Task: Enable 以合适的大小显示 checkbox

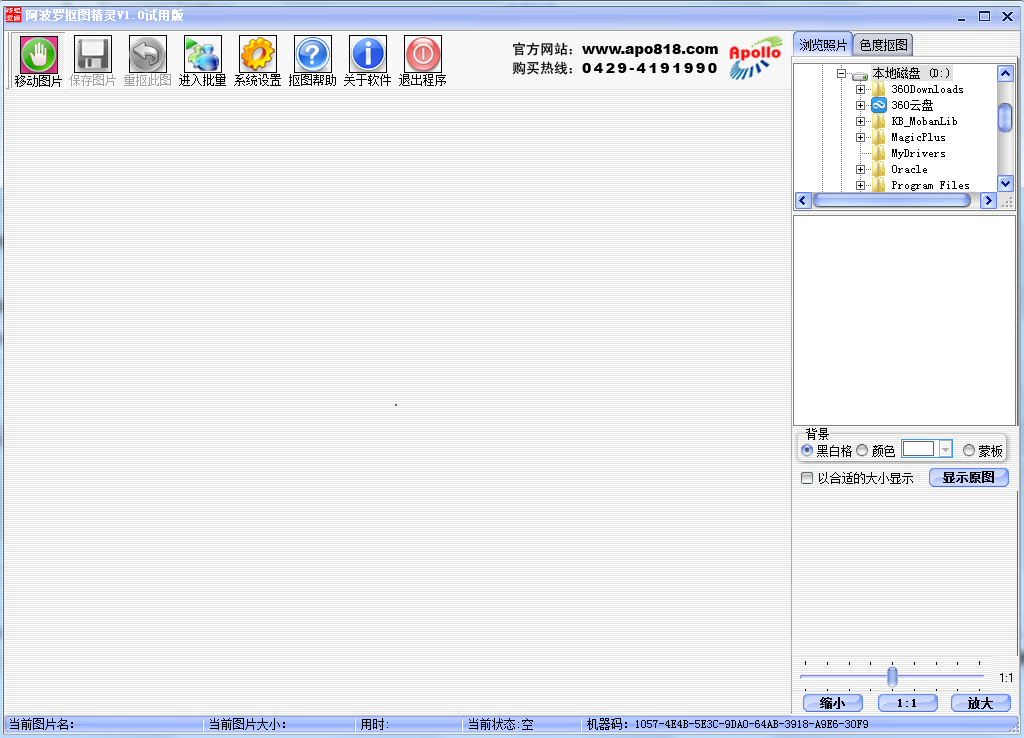Action: [x=807, y=478]
